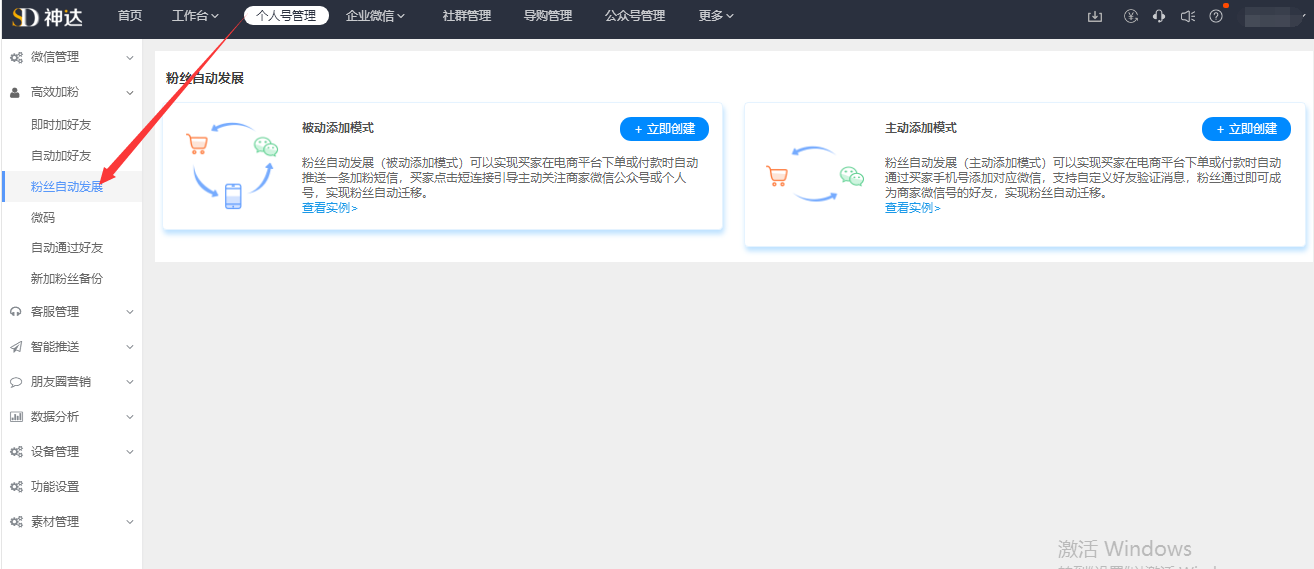This screenshot has height=569, width=1314.
Task: Open the announcements speaker icon
Action: coord(1187,16)
